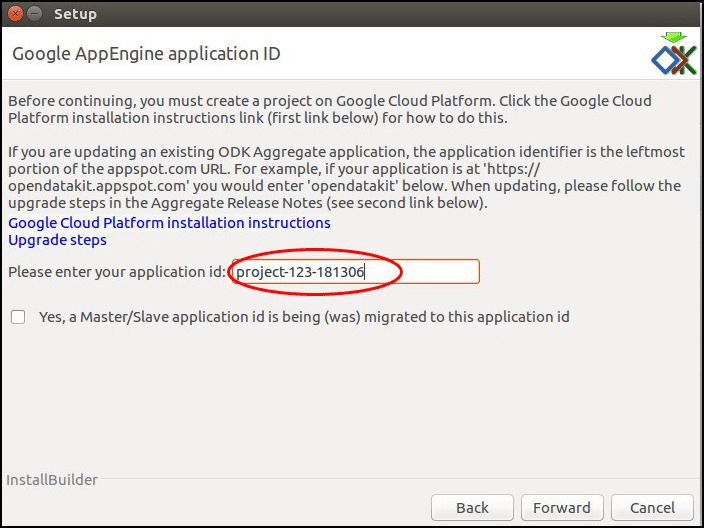Click the Master/Slave migration checkbox label text
Viewport: 704px width, 528px height.
(x=304, y=317)
